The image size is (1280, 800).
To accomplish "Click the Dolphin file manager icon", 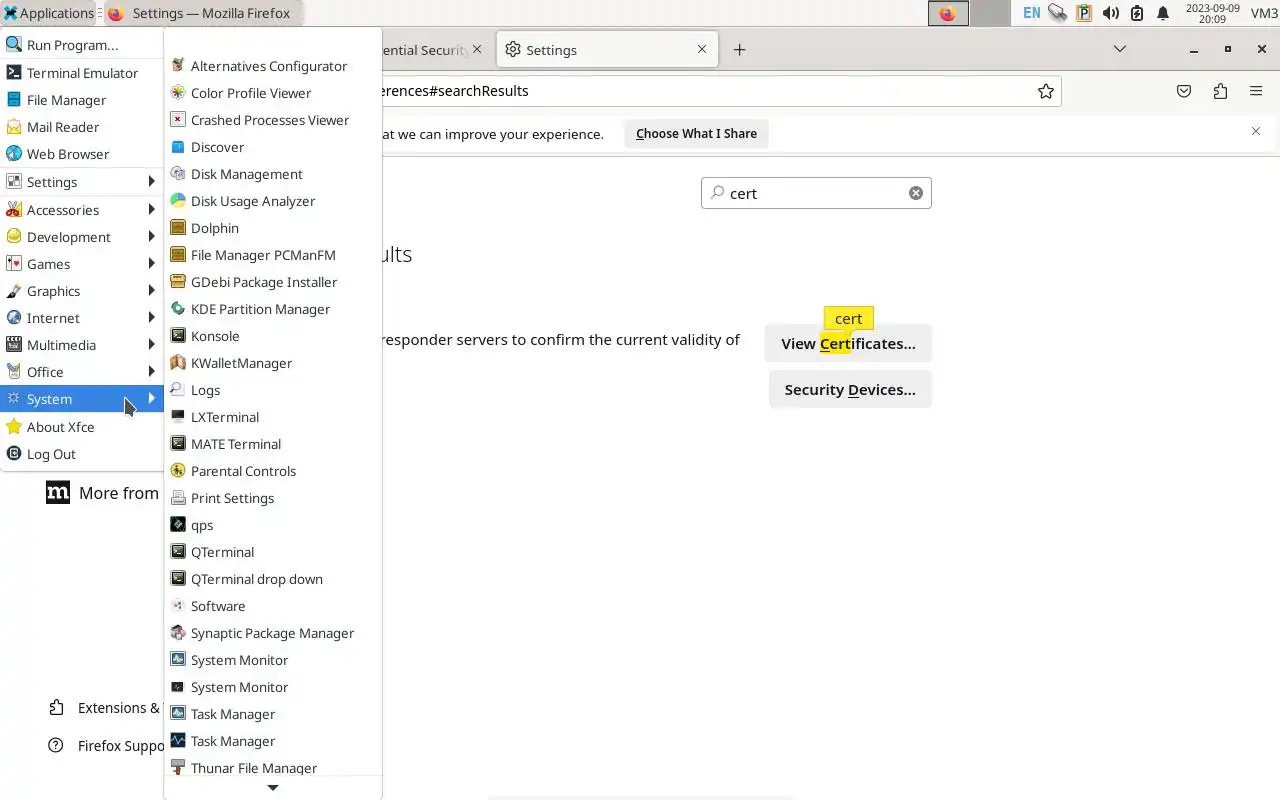I will coord(178,228).
